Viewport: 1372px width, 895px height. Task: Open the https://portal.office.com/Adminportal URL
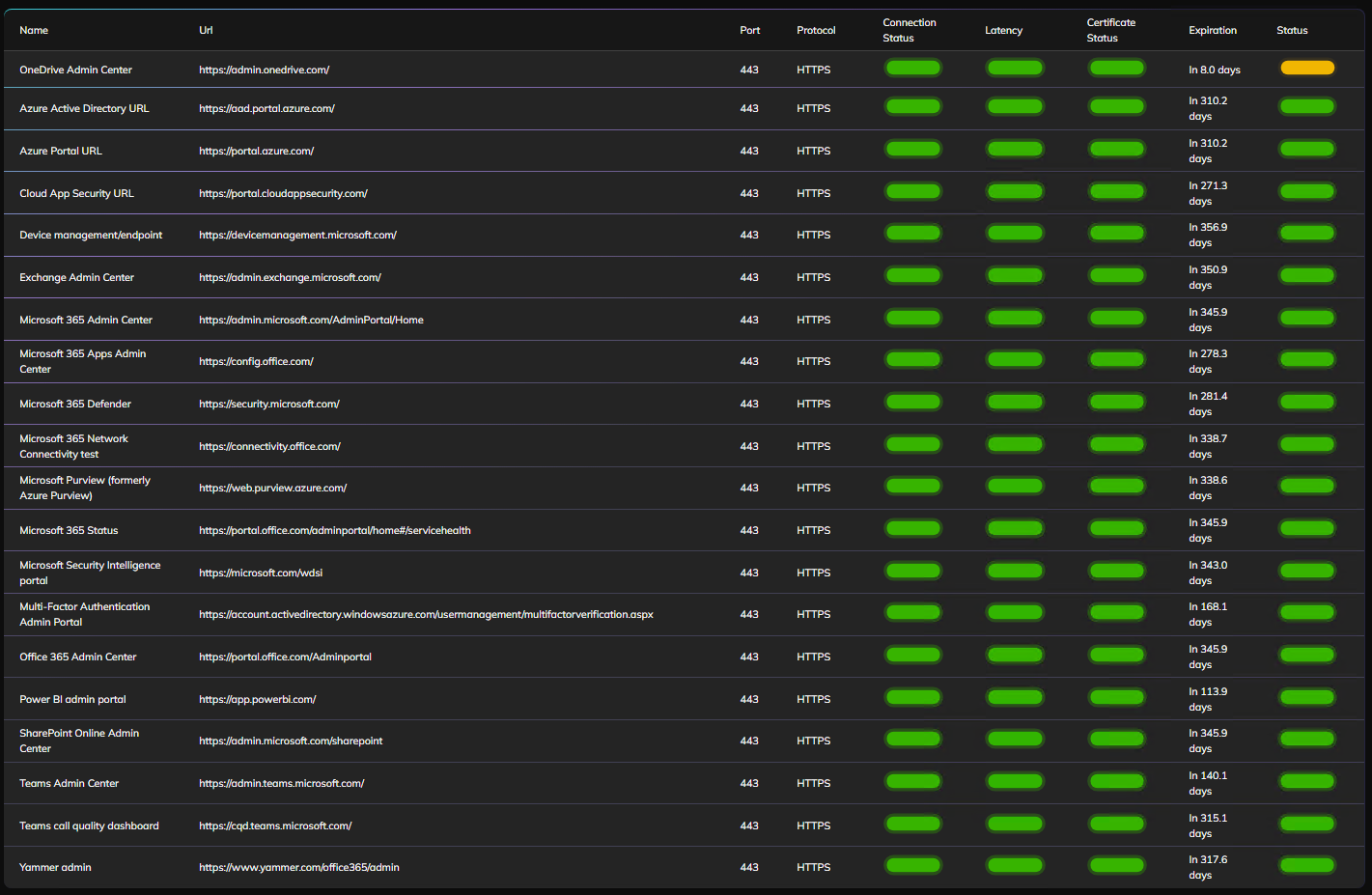pos(286,657)
